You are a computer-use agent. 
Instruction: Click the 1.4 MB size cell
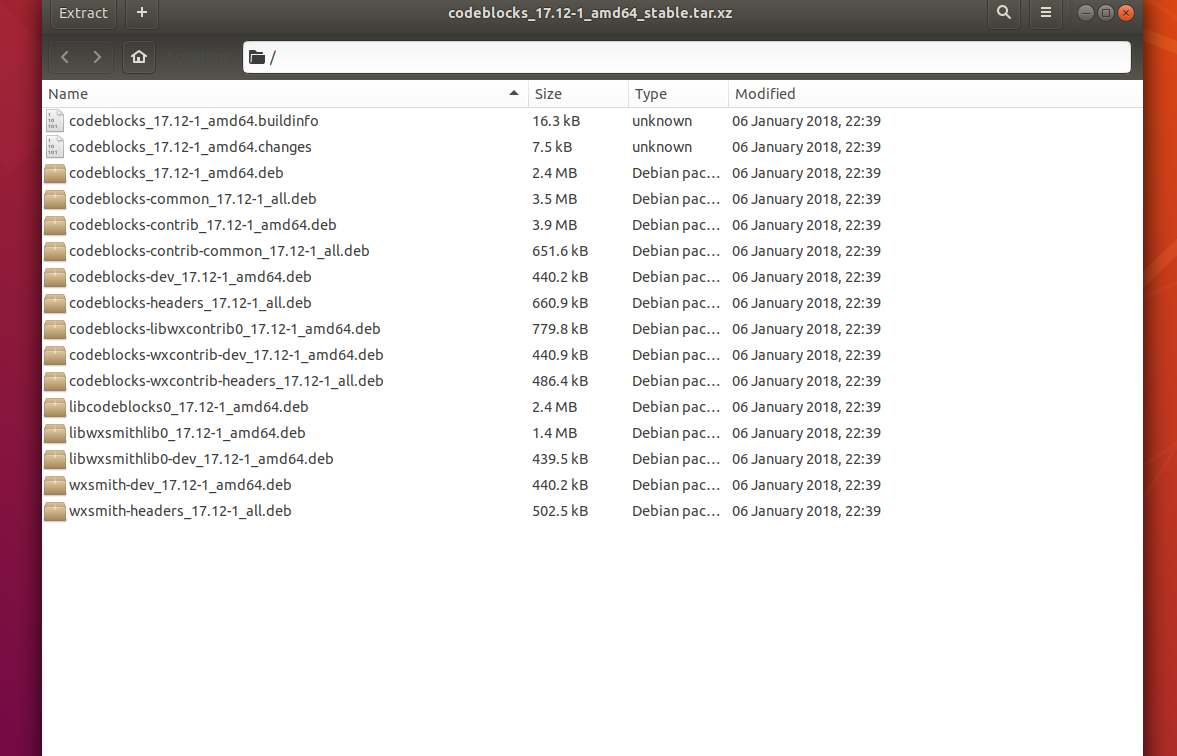pyautogui.click(x=555, y=433)
